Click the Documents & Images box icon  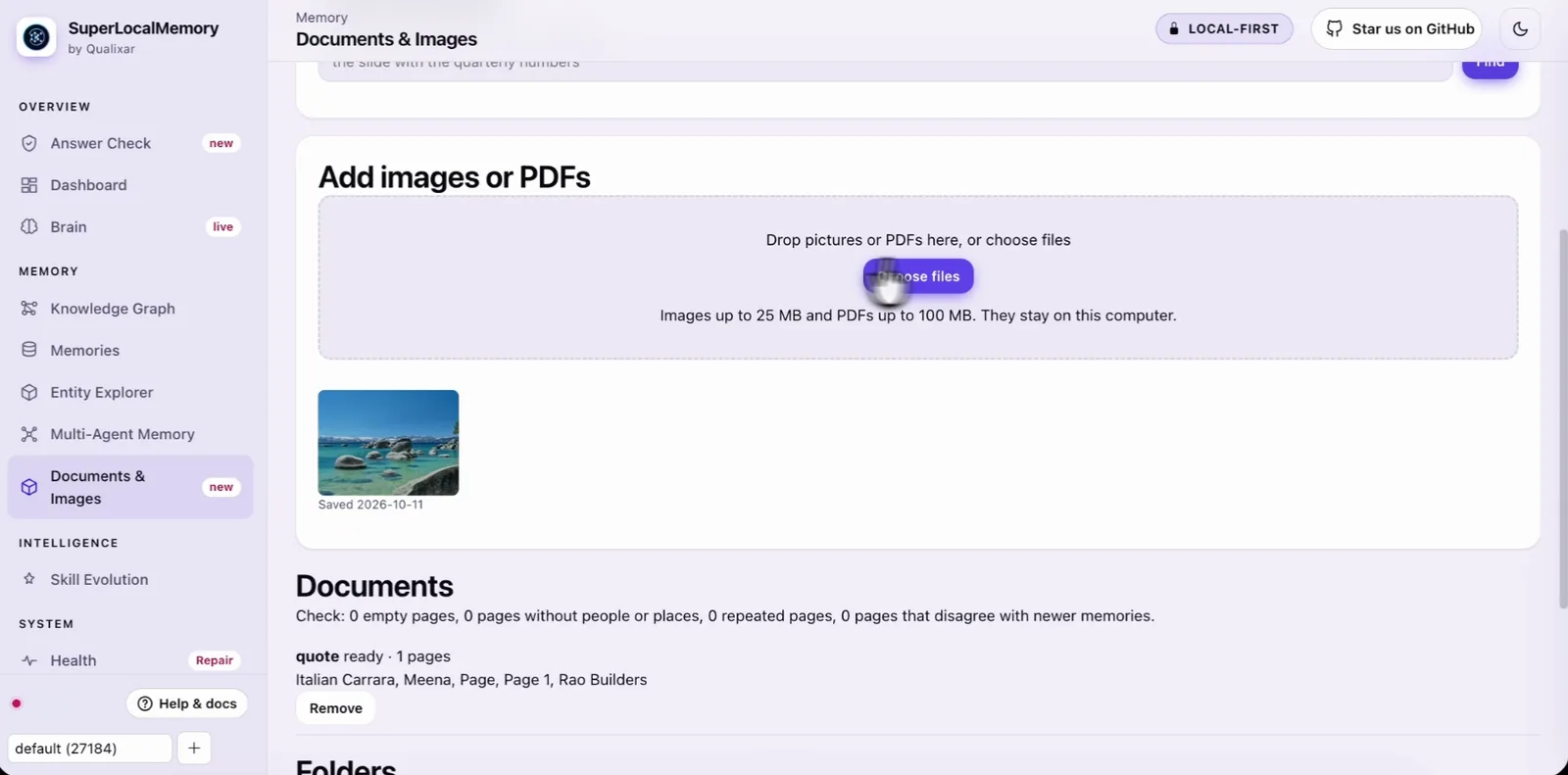29,487
